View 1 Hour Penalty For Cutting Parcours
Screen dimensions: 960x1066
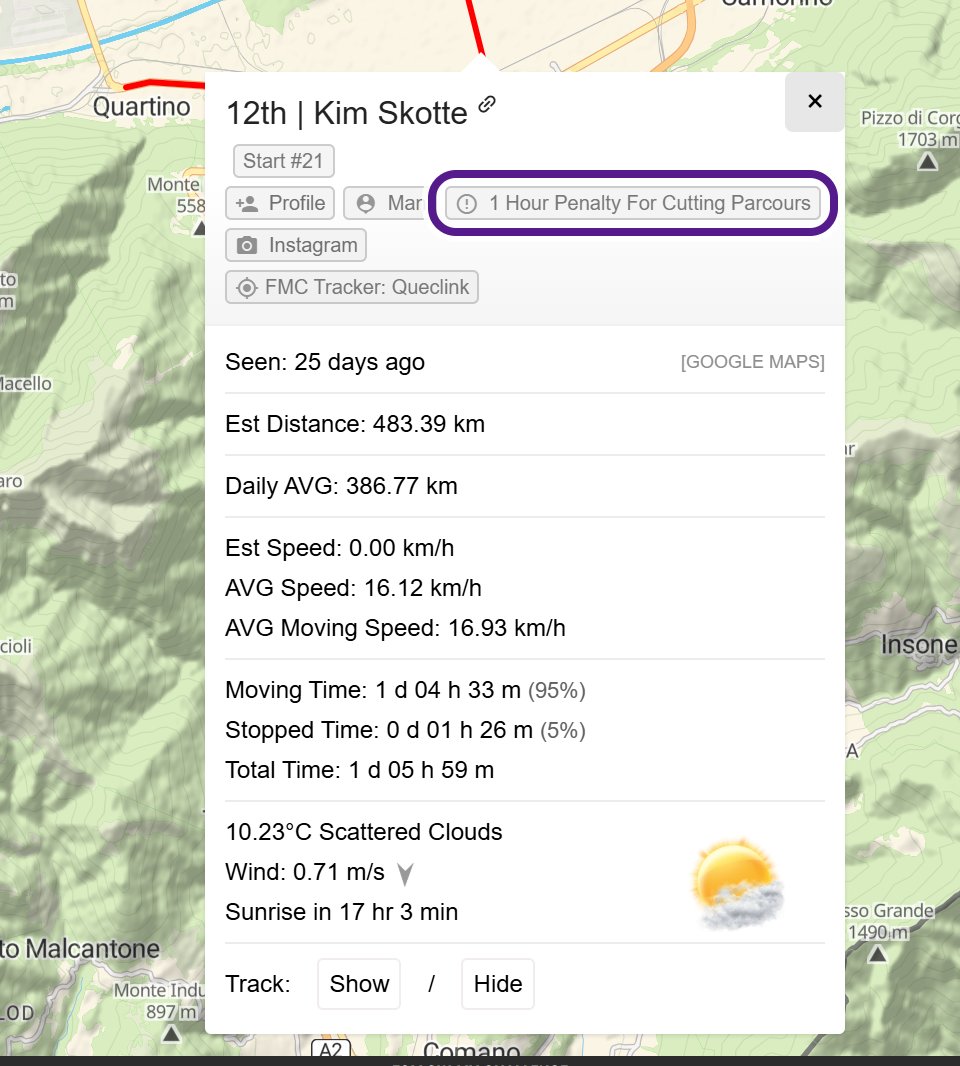[x=633, y=203]
